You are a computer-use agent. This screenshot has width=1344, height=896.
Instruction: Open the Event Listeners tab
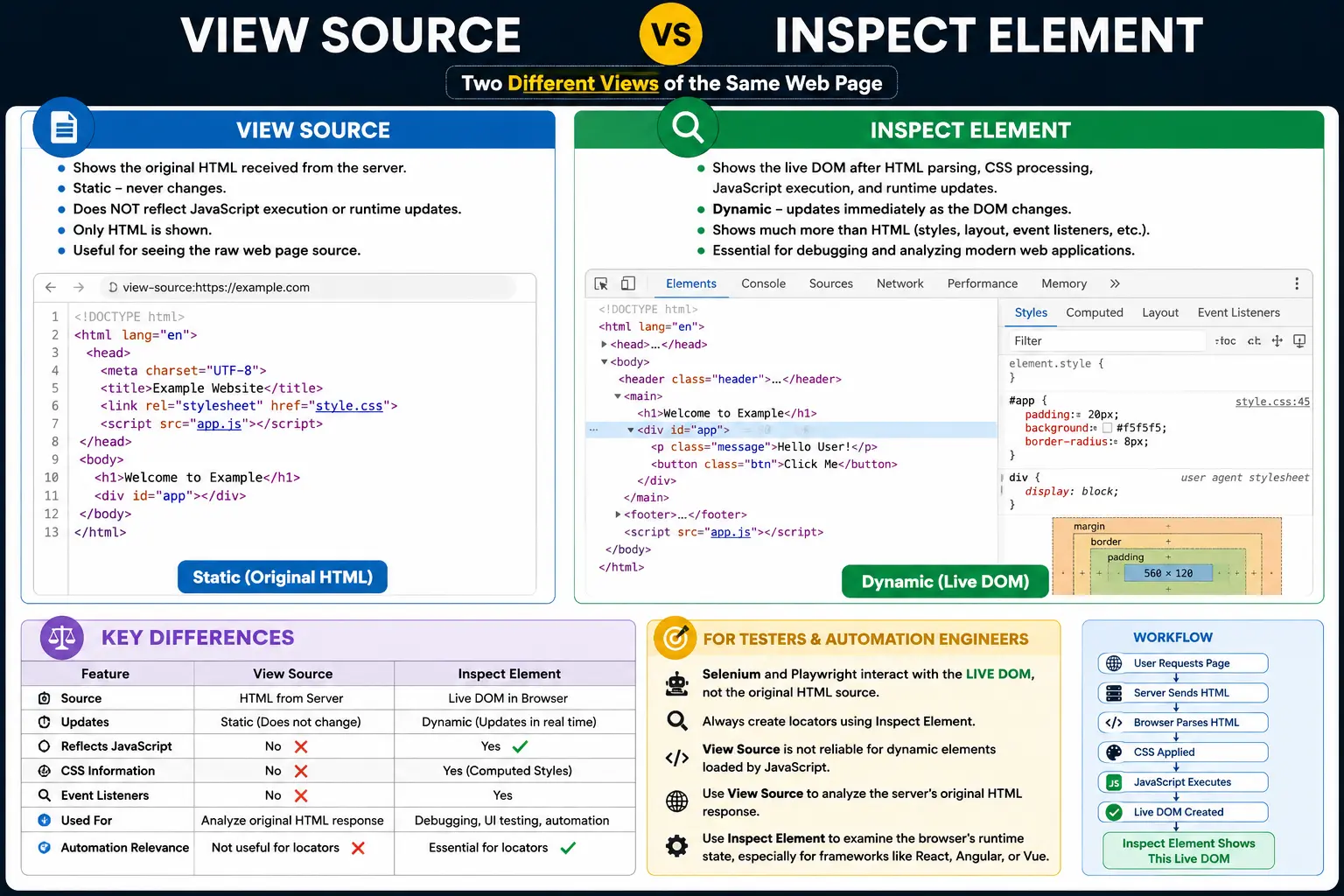[1238, 312]
